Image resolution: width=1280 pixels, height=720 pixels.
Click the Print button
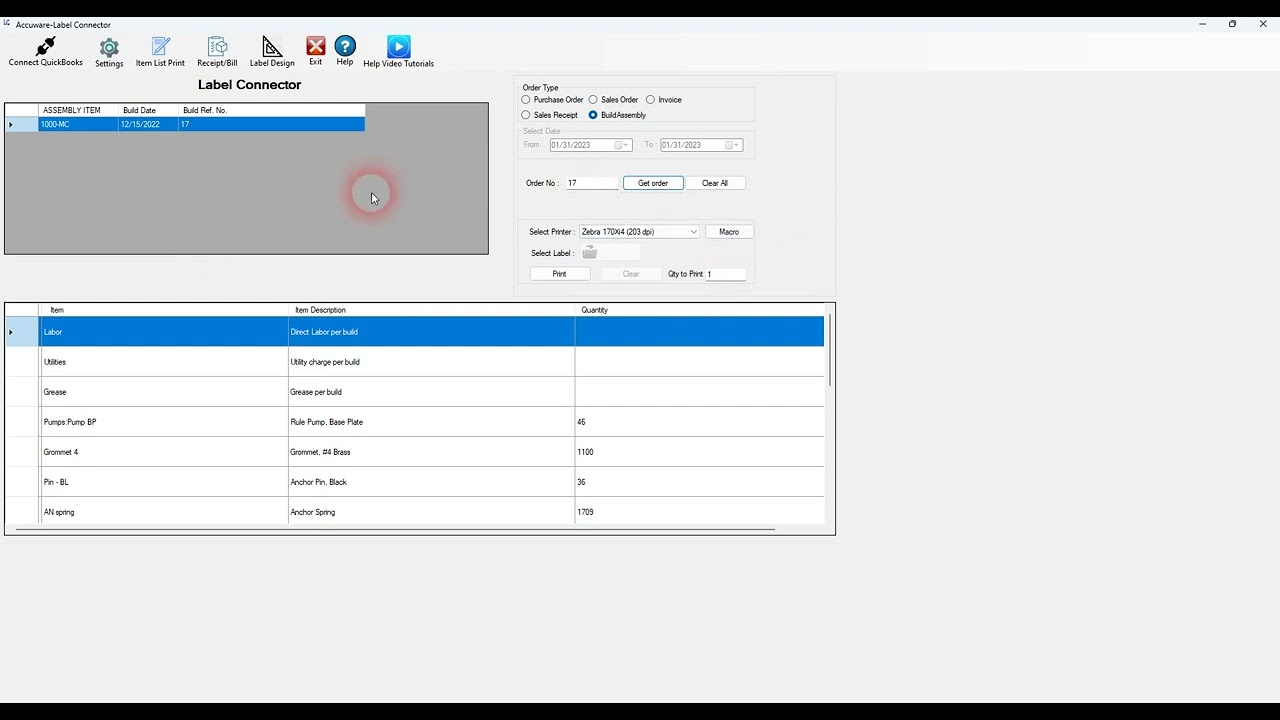559,274
